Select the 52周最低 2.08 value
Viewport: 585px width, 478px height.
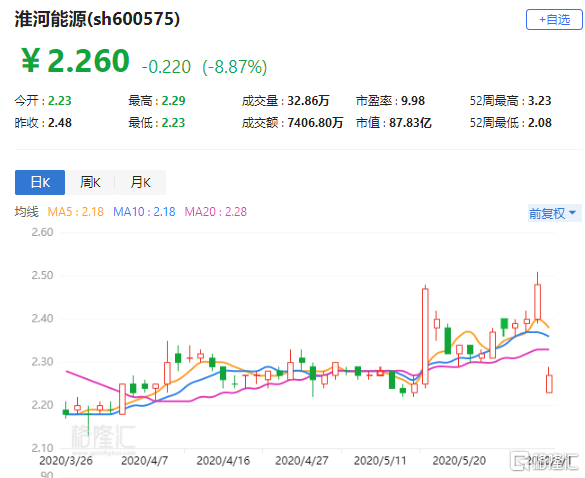tap(510, 123)
